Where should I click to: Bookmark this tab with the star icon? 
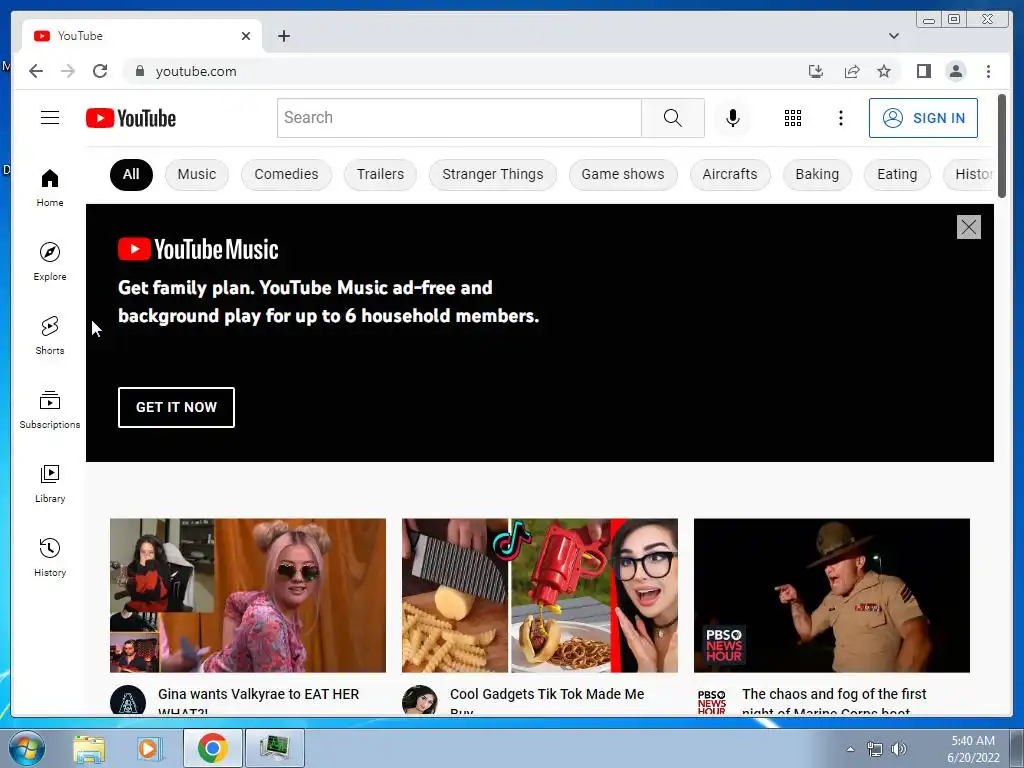point(884,71)
